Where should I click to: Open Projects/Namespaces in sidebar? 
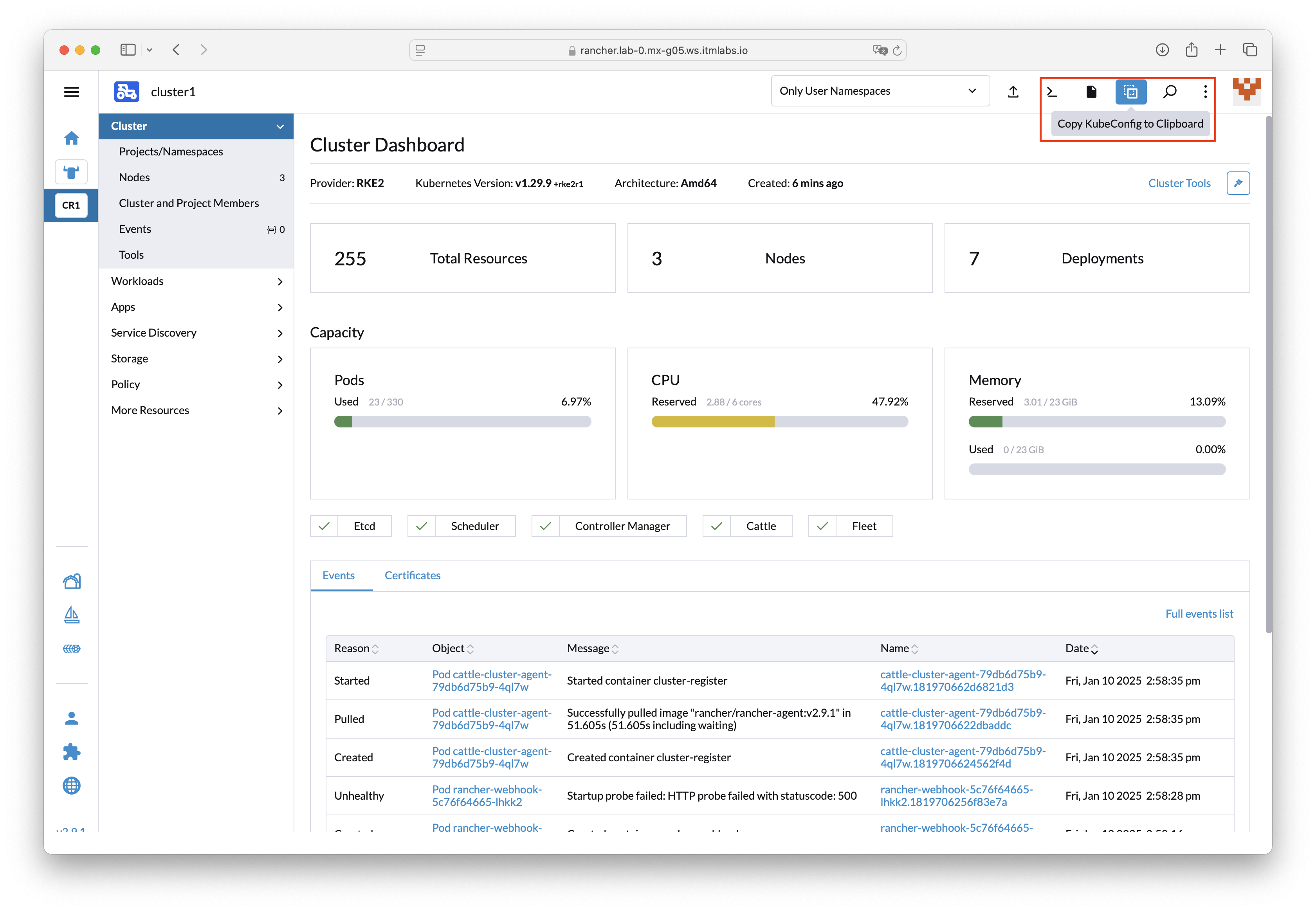click(x=171, y=151)
